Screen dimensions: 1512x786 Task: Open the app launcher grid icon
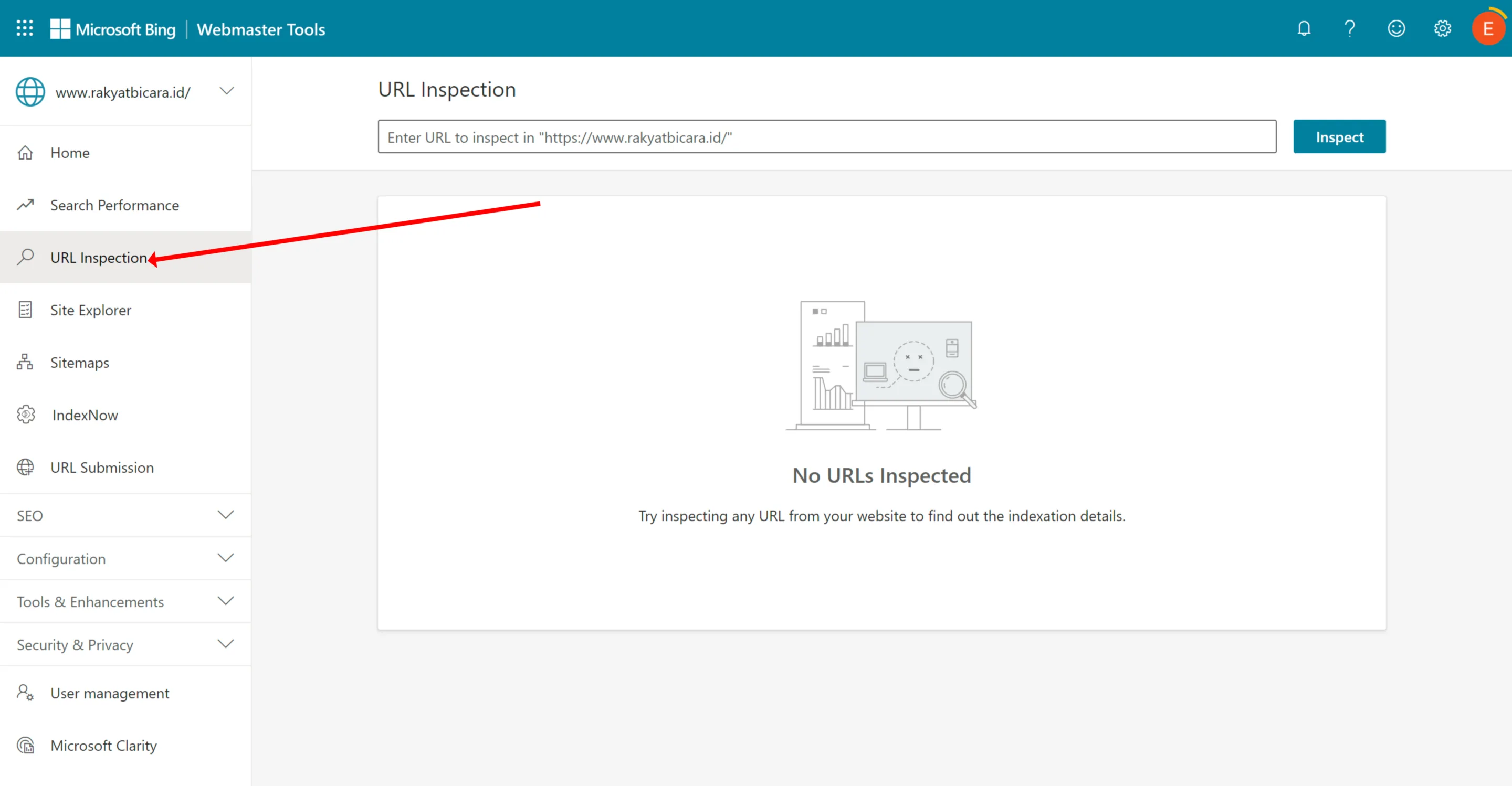[x=25, y=28]
